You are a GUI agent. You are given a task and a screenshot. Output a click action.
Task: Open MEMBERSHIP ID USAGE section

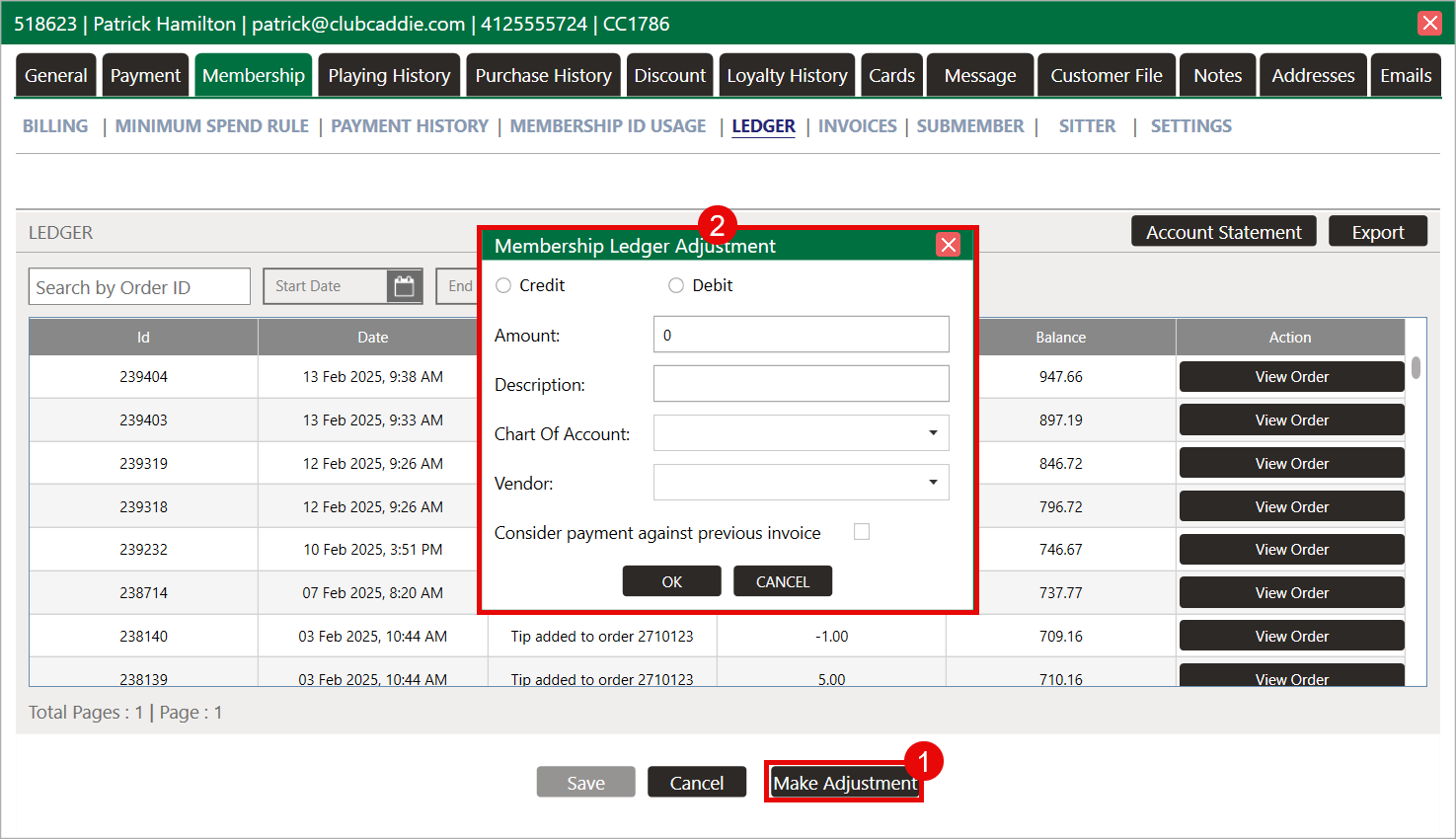point(608,126)
